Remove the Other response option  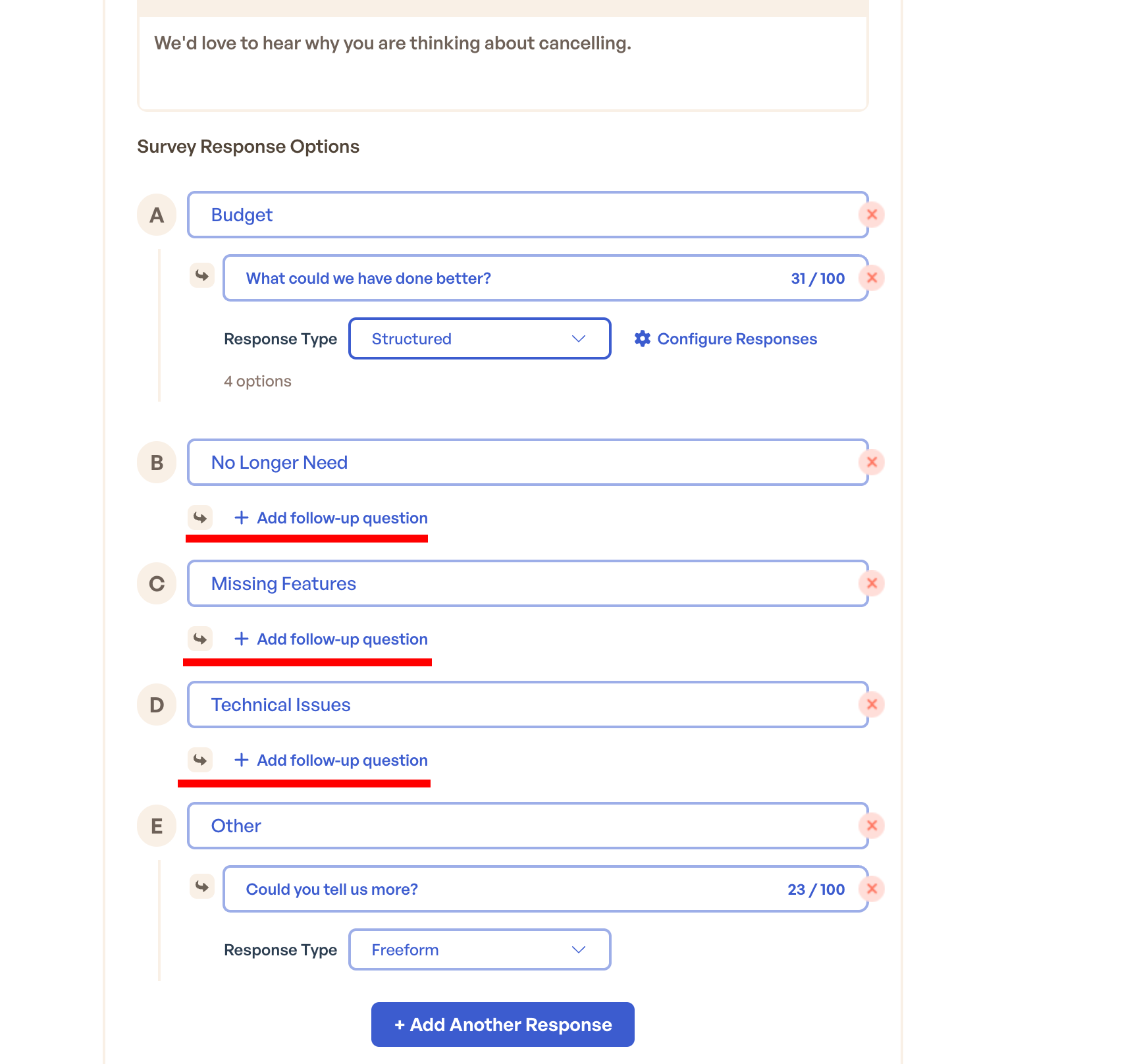click(872, 826)
